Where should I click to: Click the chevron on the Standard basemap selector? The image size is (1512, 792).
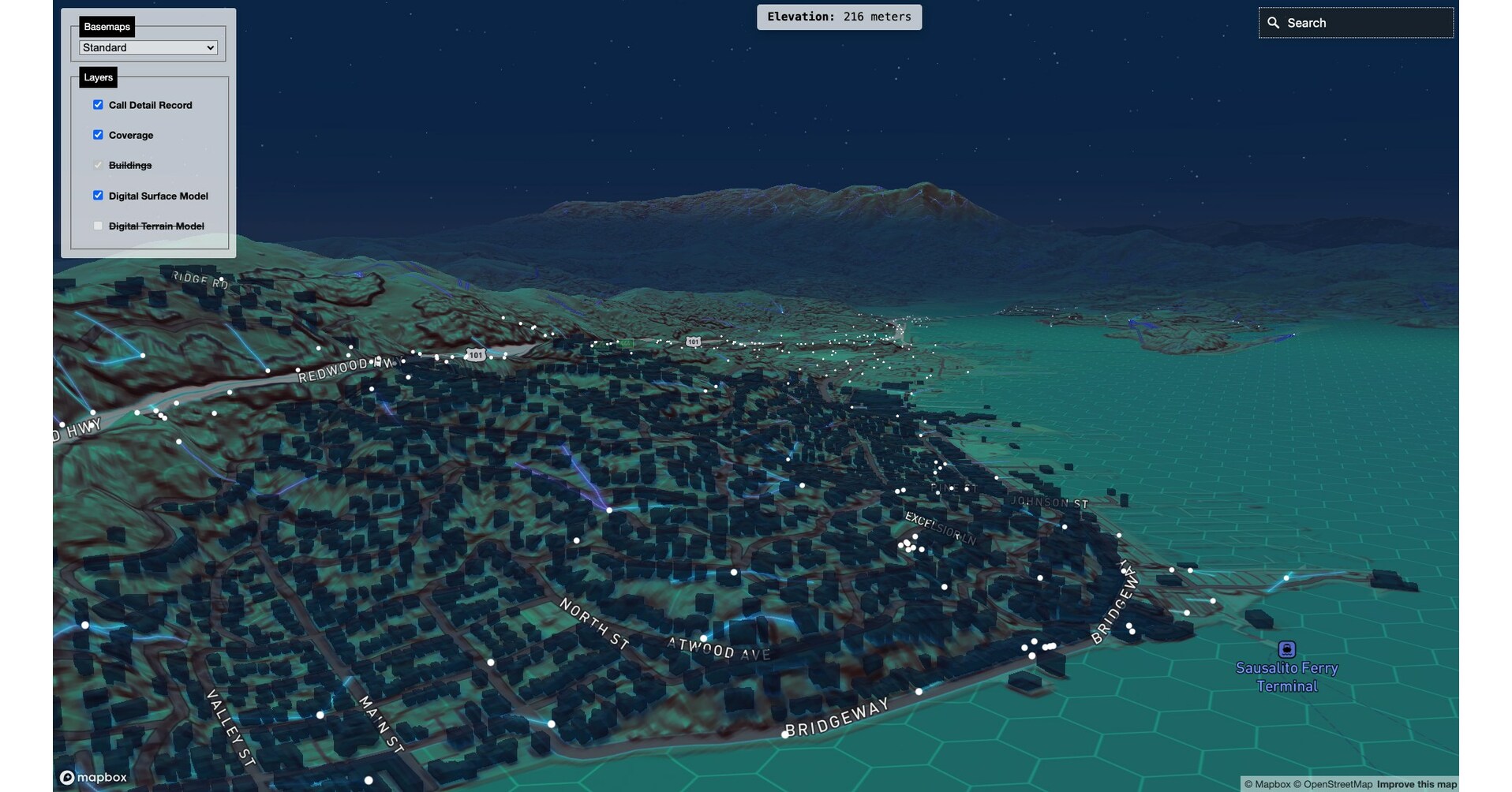click(x=210, y=47)
